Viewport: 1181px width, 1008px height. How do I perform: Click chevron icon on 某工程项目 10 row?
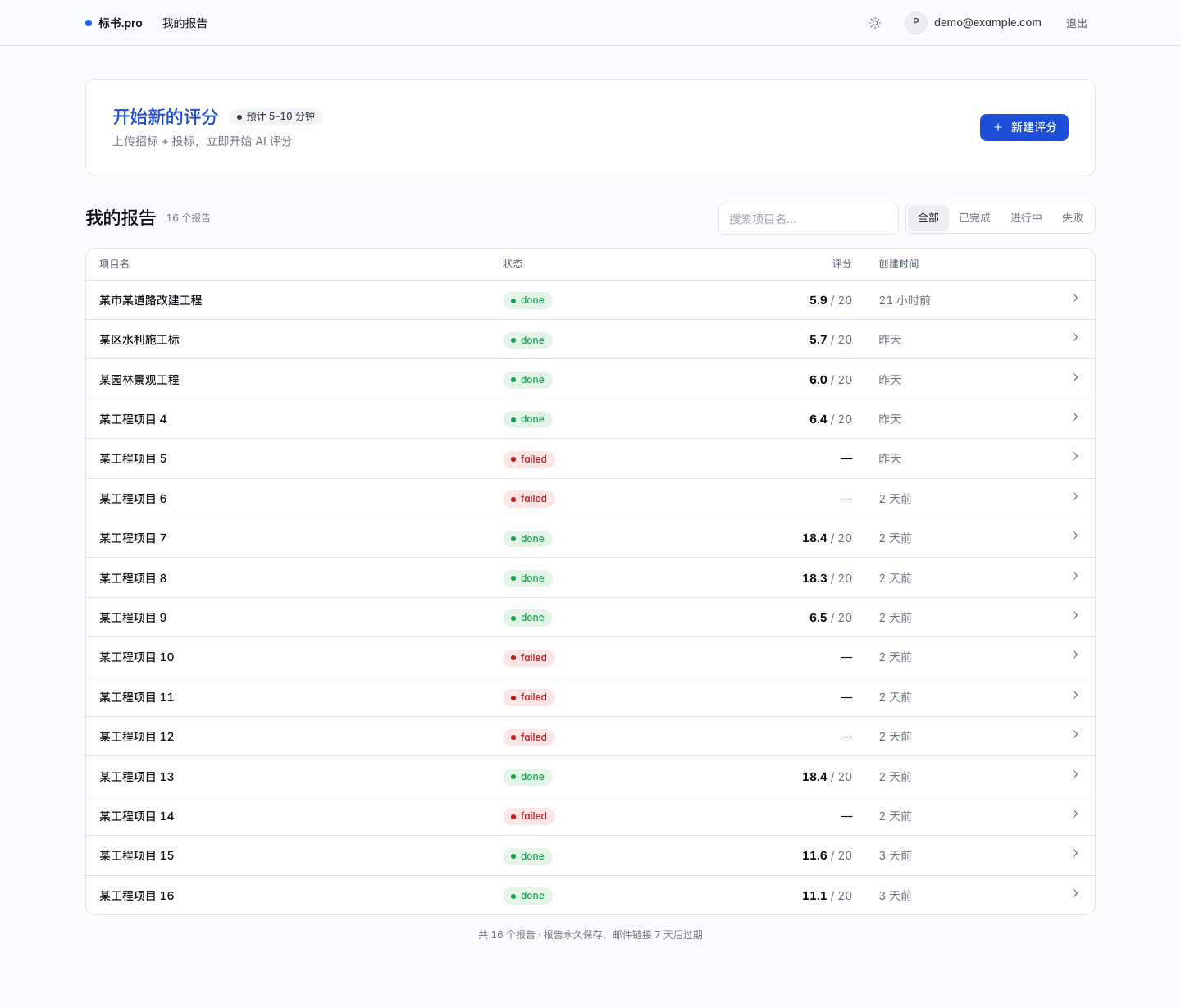(1075, 655)
